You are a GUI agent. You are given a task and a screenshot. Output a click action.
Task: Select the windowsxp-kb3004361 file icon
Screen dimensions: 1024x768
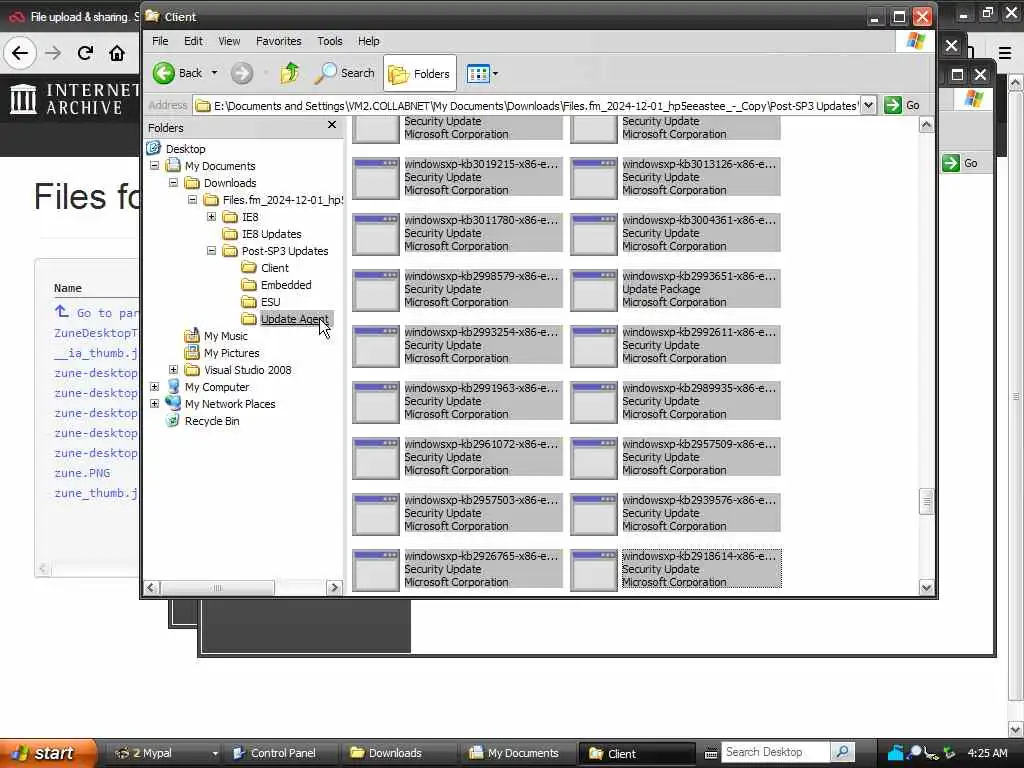594,234
